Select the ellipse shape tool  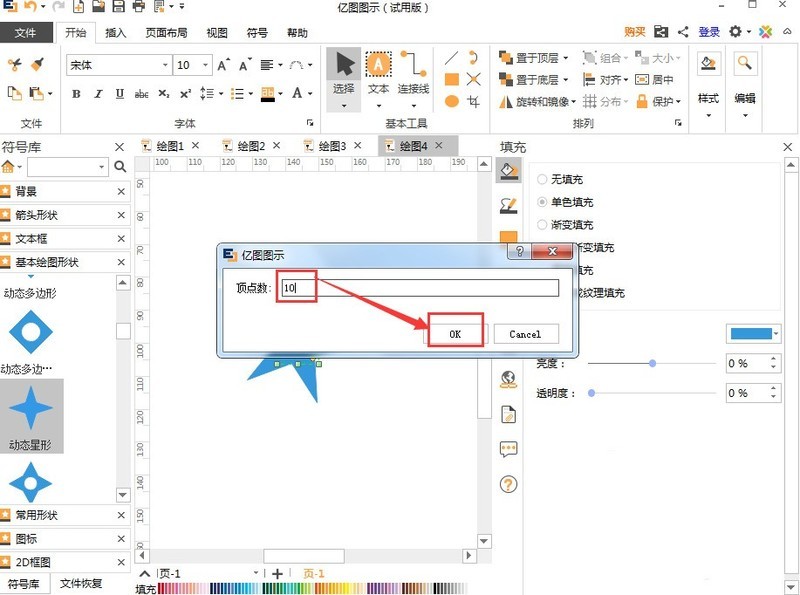click(452, 101)
